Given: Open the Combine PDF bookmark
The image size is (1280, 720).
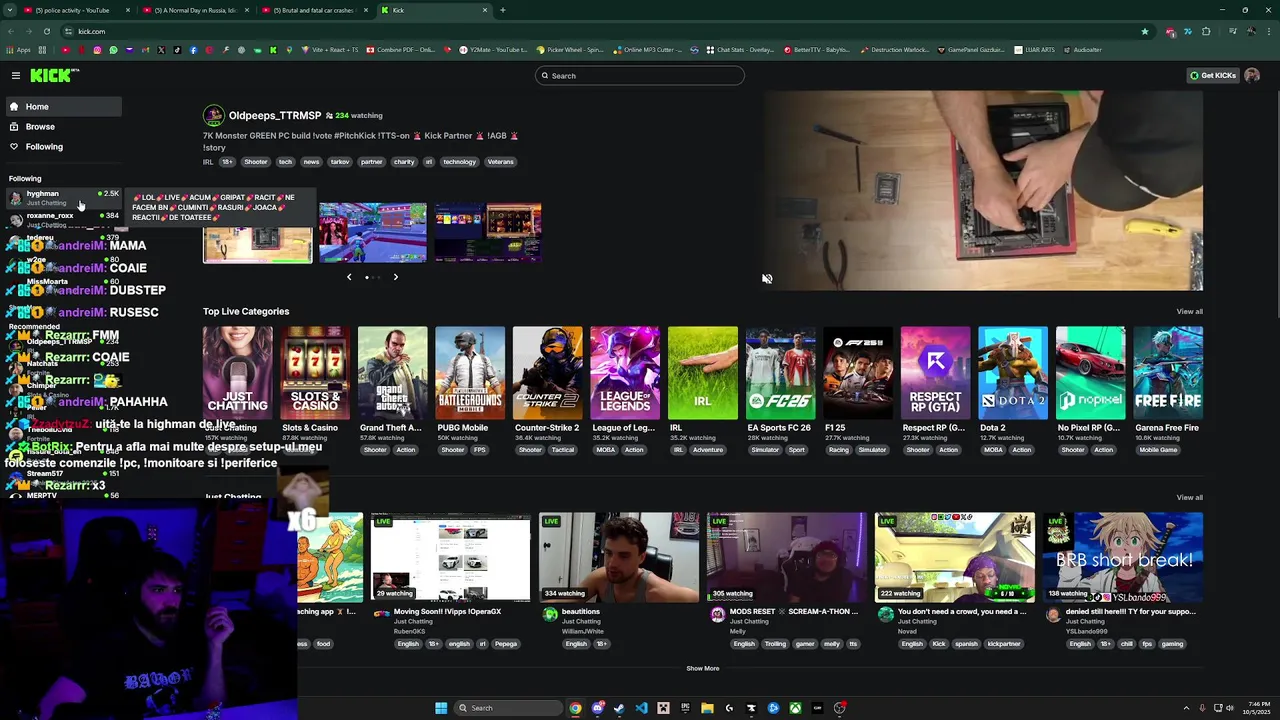Looking at the screenshot, I should coord(401,50).
